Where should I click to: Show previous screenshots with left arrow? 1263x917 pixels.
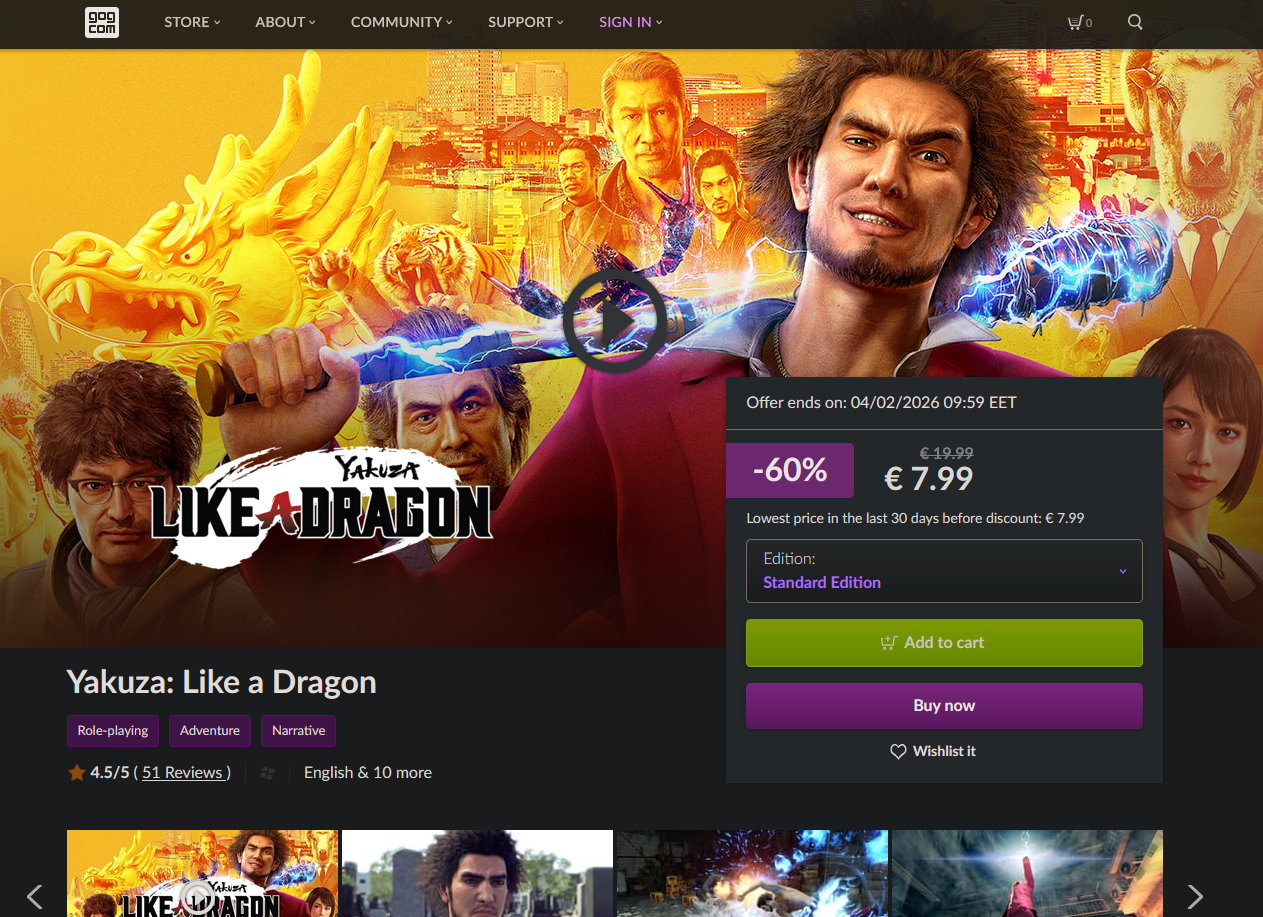click(35, 896)
